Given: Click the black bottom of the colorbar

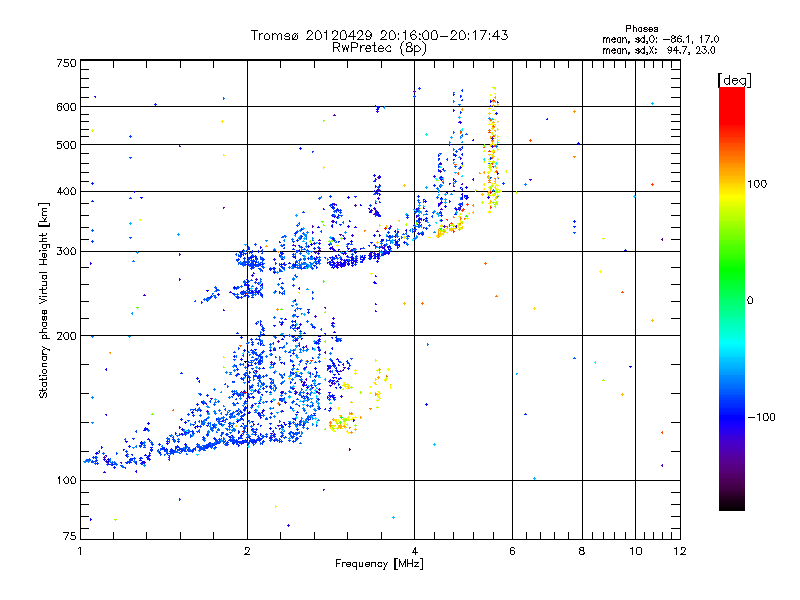Looking at the screenshot, I should pos(732,503).
